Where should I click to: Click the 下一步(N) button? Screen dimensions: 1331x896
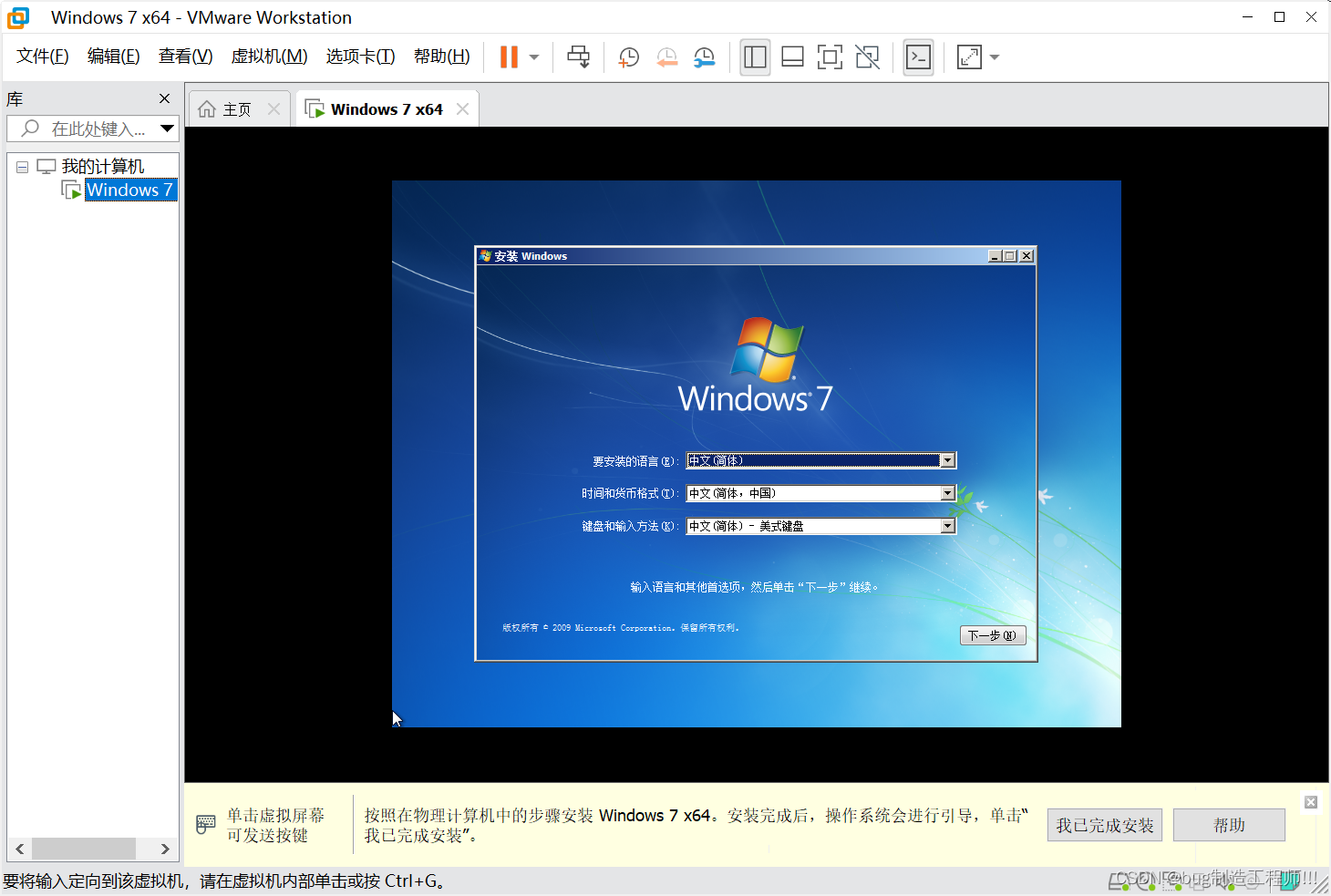(993, 635)
